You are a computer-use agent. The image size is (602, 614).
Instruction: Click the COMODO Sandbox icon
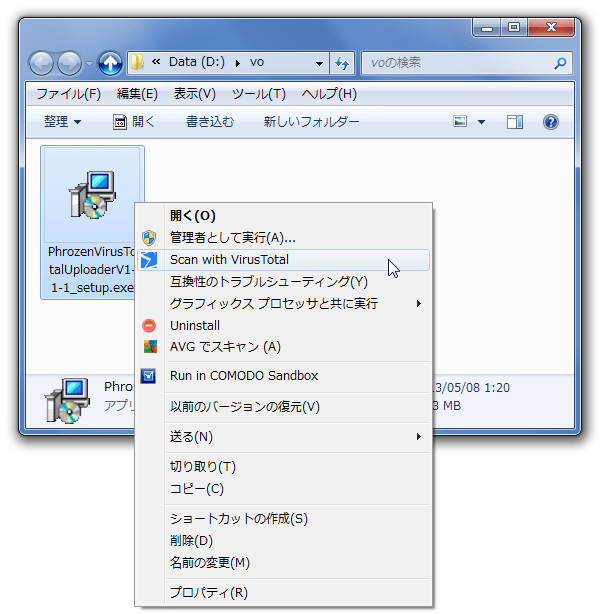click(148, 376)
